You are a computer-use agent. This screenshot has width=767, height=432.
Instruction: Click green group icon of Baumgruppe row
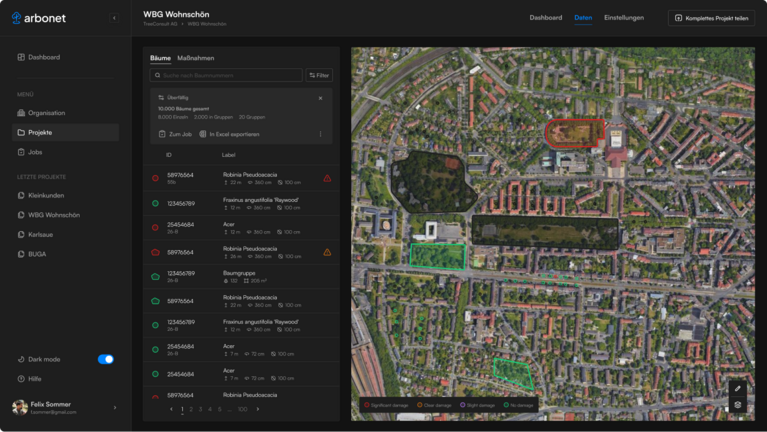point(155,277)
